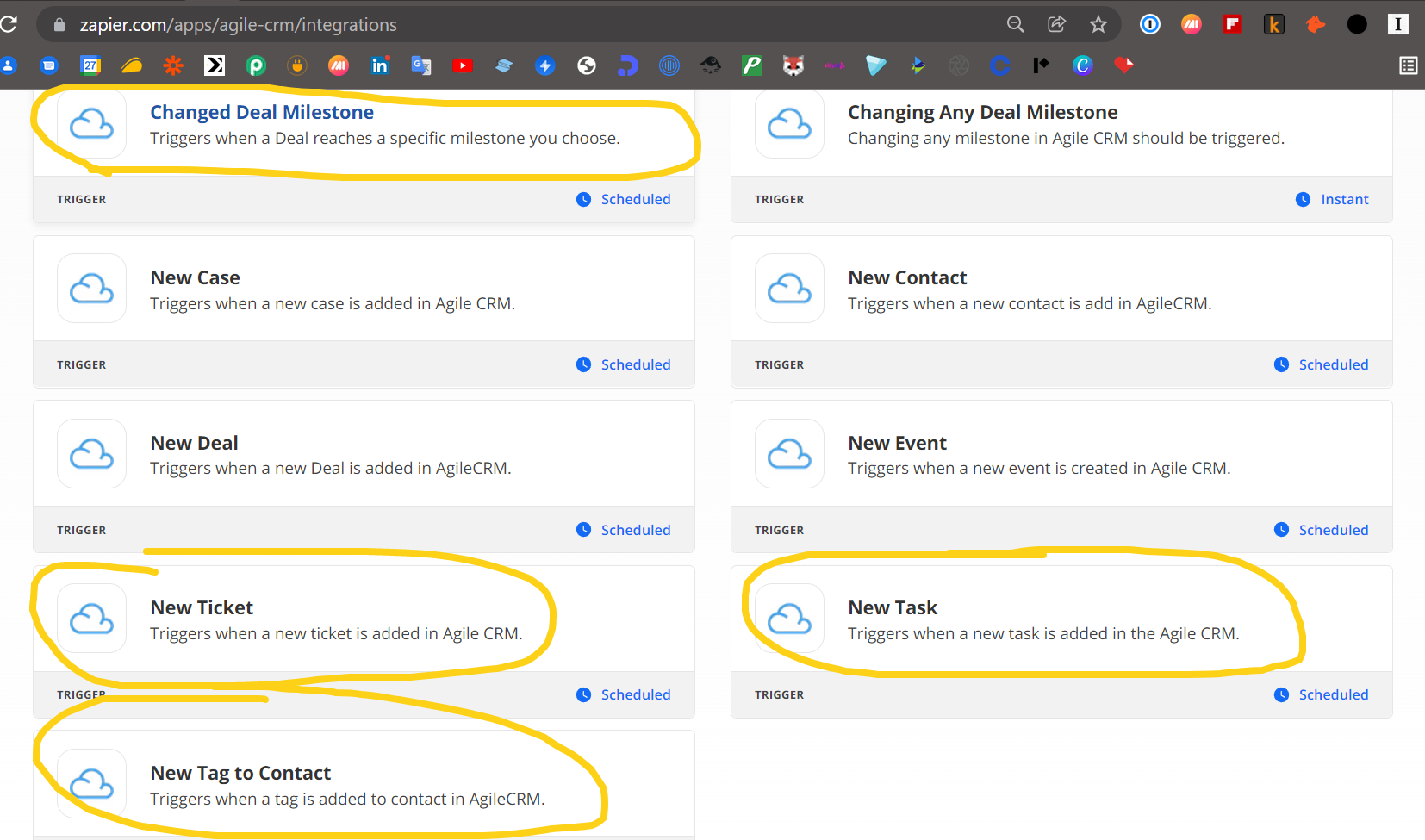Click the zapier.com address bar URL
Viewport: 1425px width, 840px height.
[x=239, y=25]
